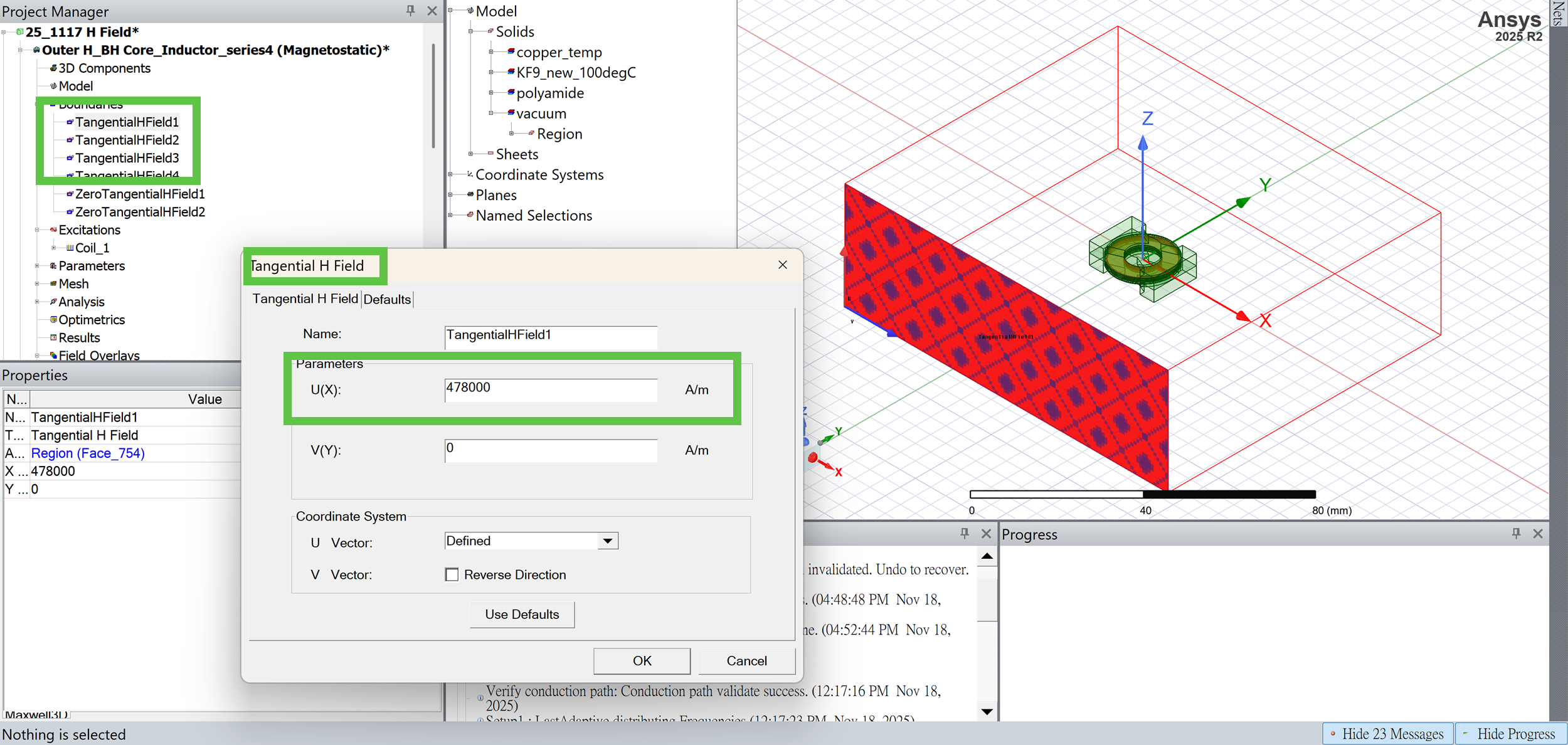Click the ZeroTangentialHField2 boundary icon
Screen dimensions: 1568x745
(x=70, y=212)
